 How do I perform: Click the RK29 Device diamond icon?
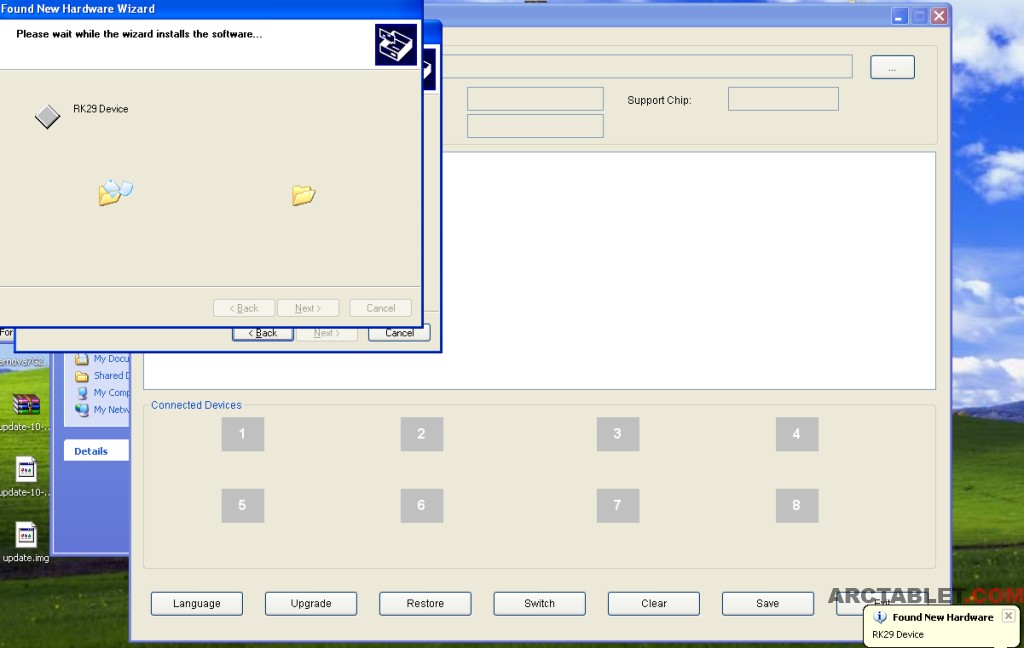[x=48, y=117]
